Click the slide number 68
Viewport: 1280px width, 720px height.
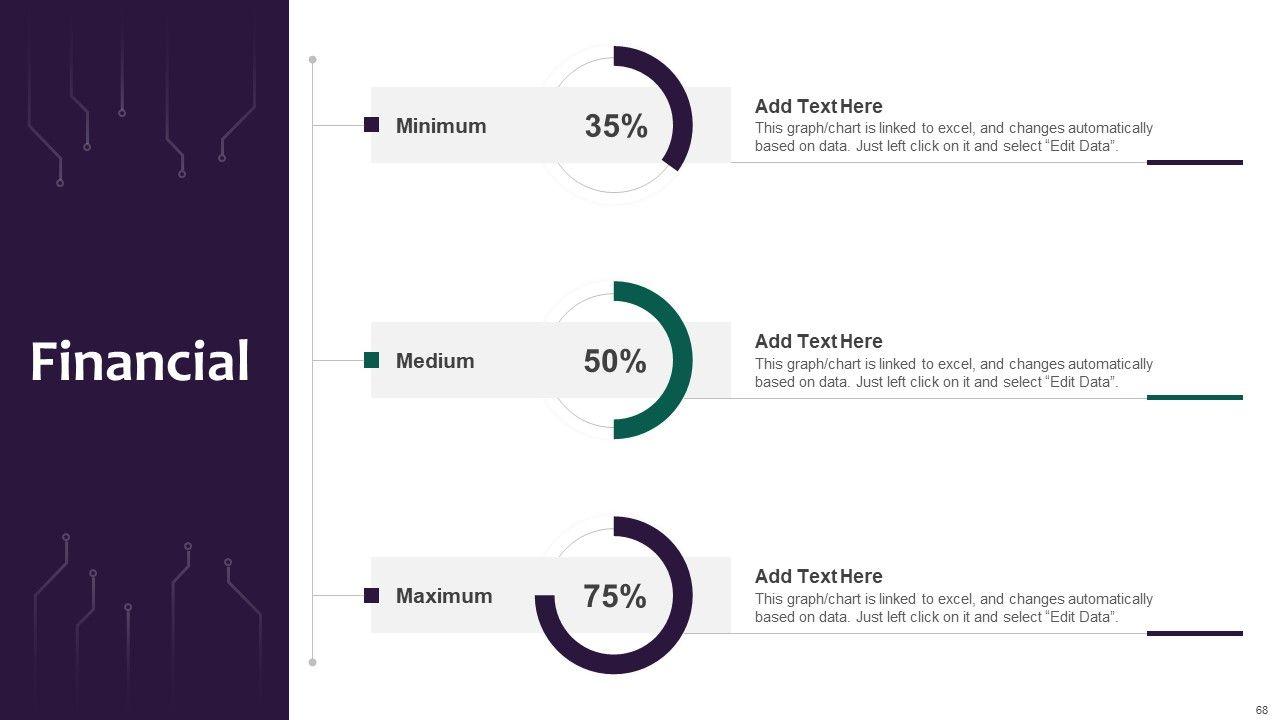coord(1262,710)
